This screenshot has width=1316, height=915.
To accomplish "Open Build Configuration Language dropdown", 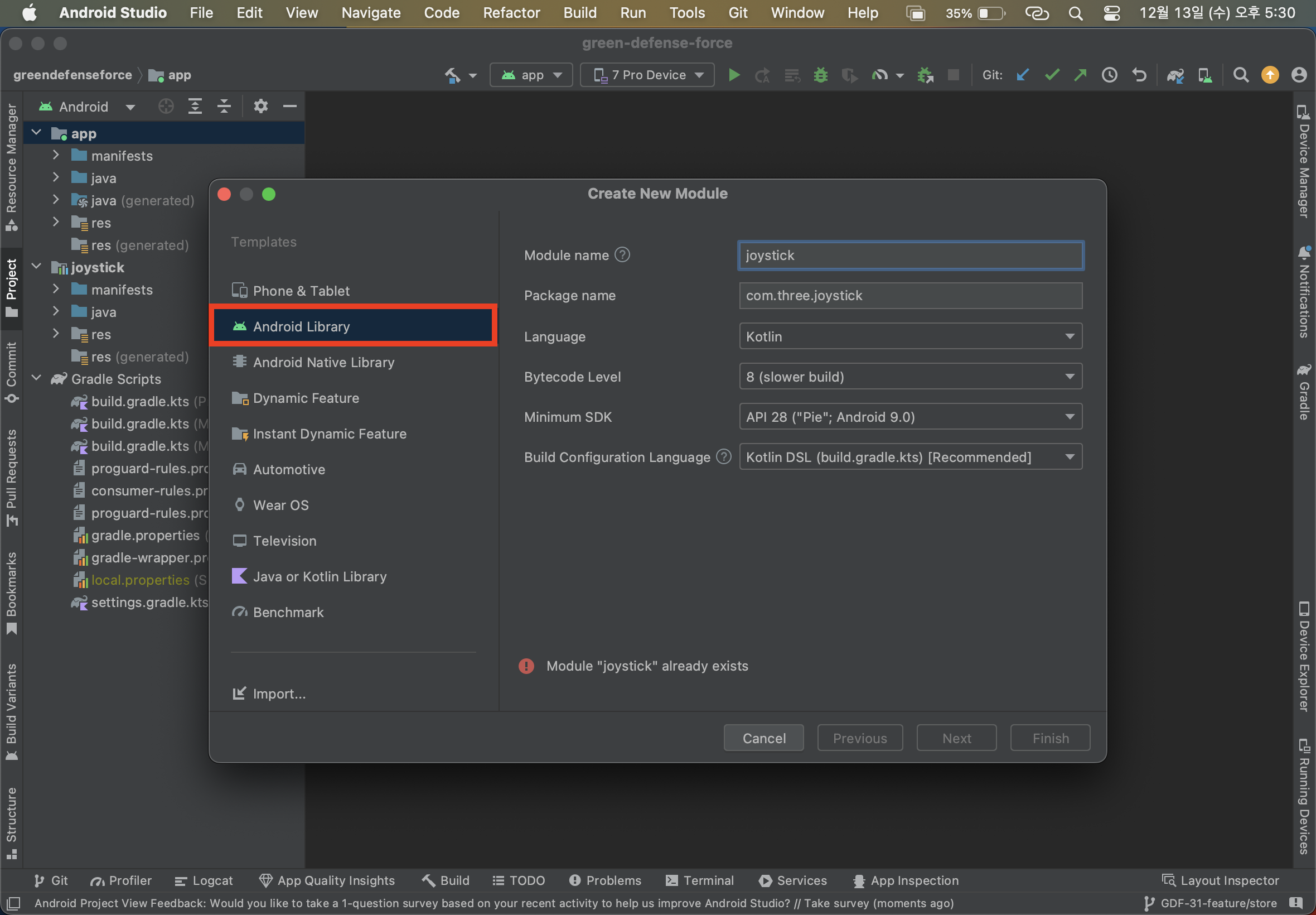I will point(910,457).
